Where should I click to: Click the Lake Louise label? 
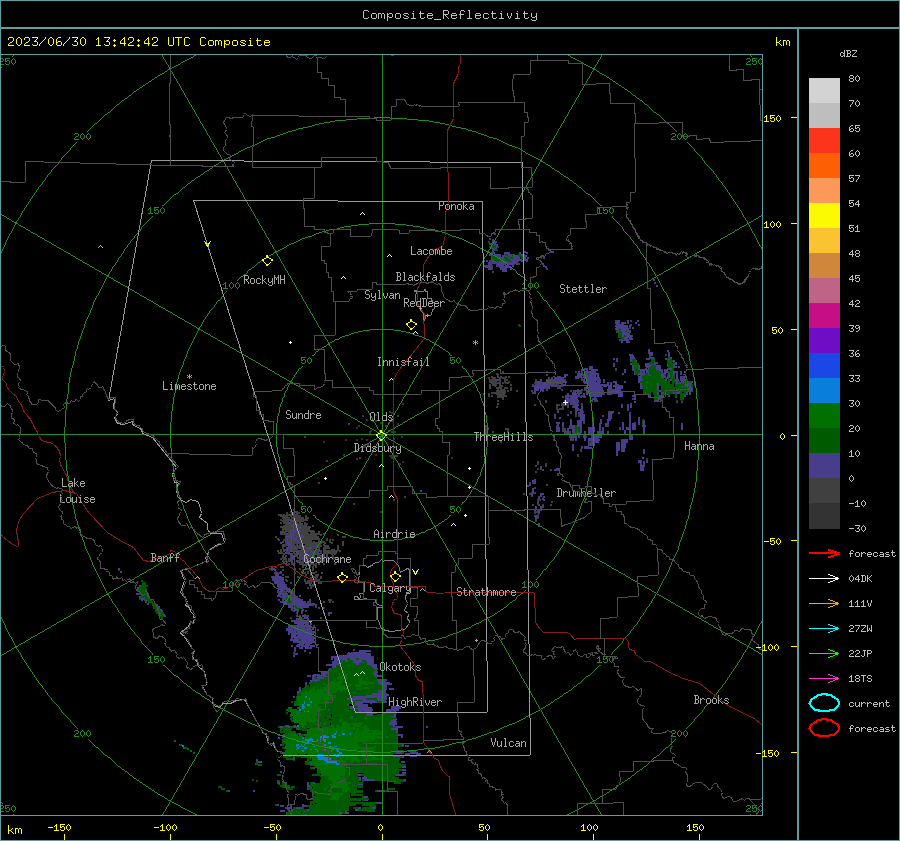(77, 491)
